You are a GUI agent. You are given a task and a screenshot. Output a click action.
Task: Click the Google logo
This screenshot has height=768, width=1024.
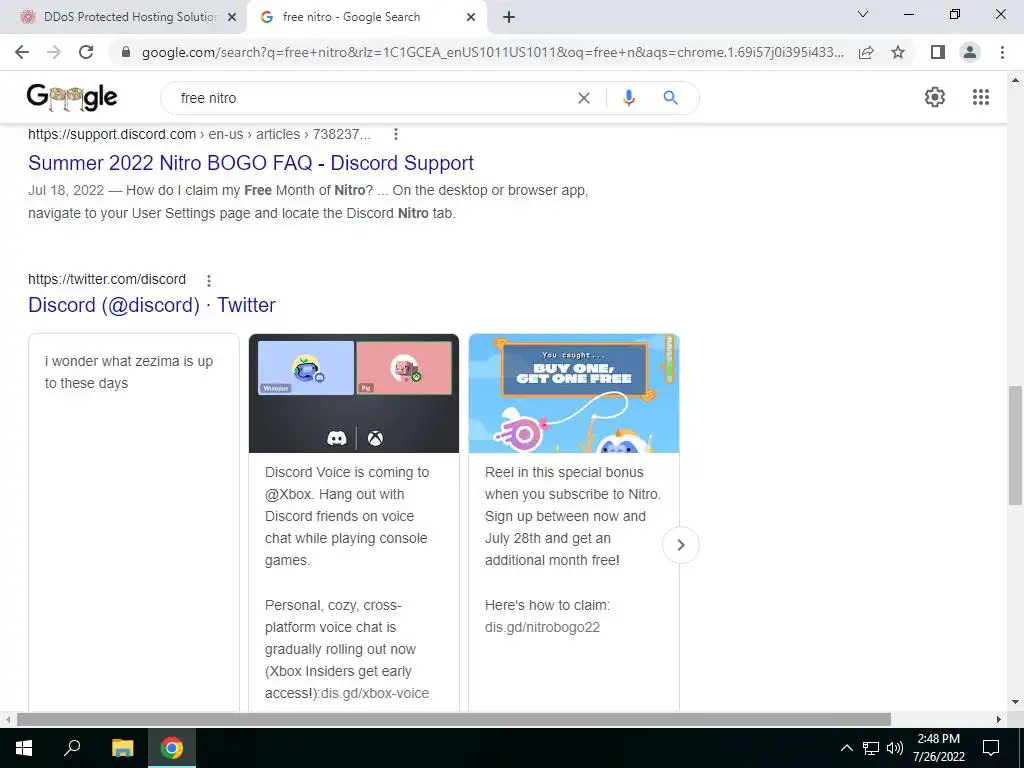pos(72,97)
